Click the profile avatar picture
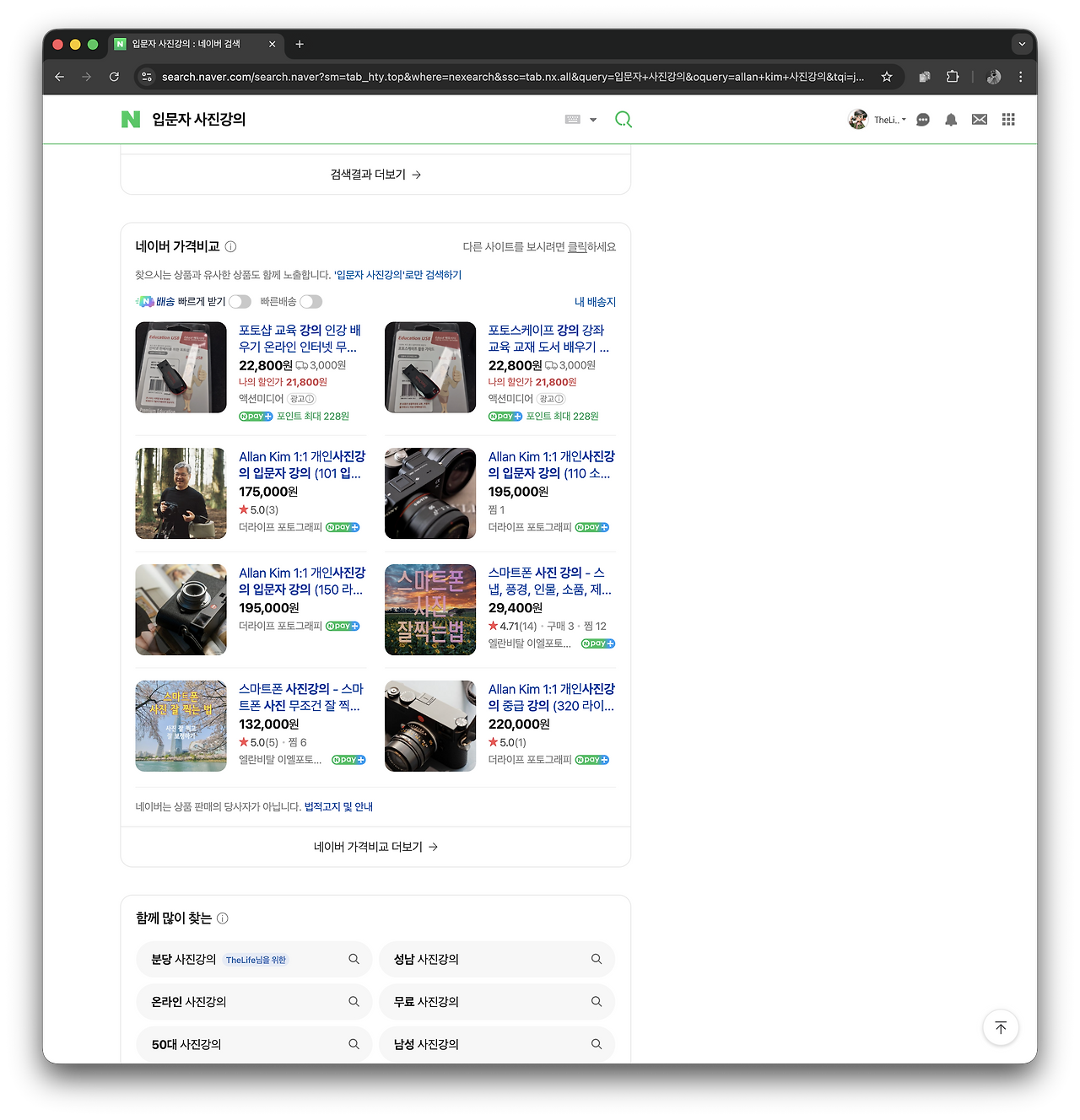 click(x=858, y=120)
